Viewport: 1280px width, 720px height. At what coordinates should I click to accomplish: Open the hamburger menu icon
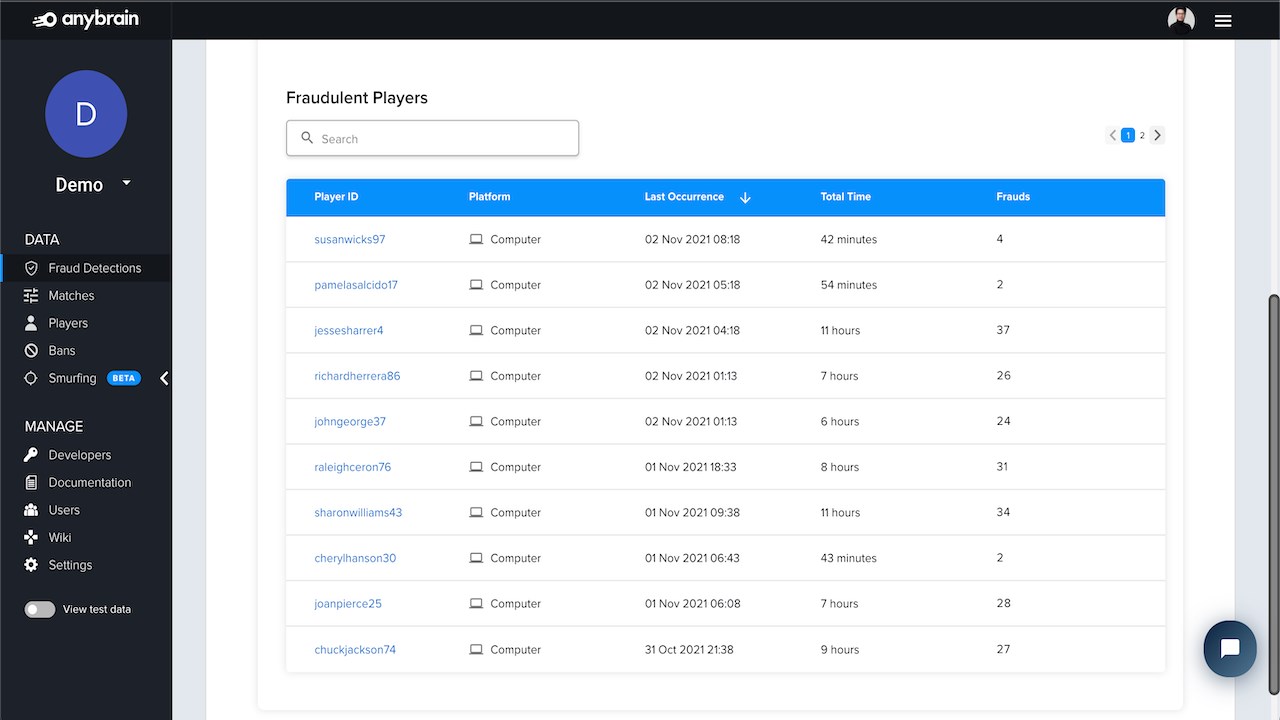point(1222,20)
